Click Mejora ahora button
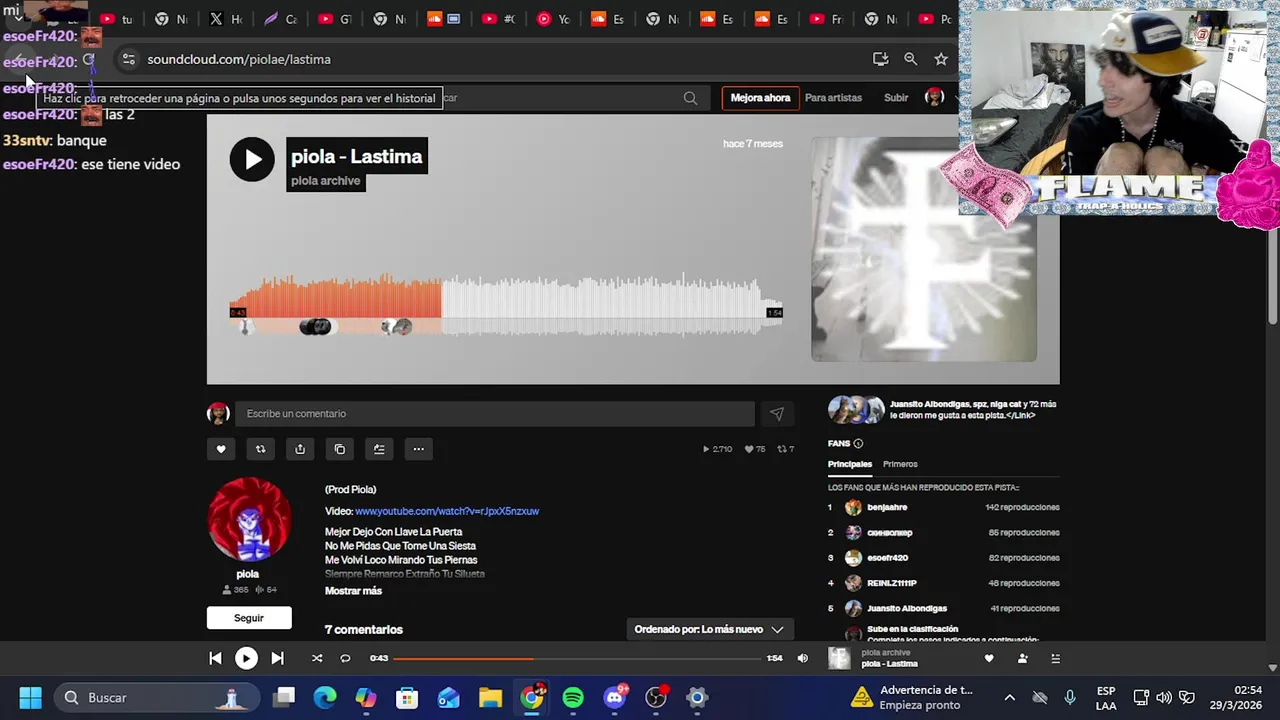The width and height of the screenshot is (1280, 720). [760, 98]
